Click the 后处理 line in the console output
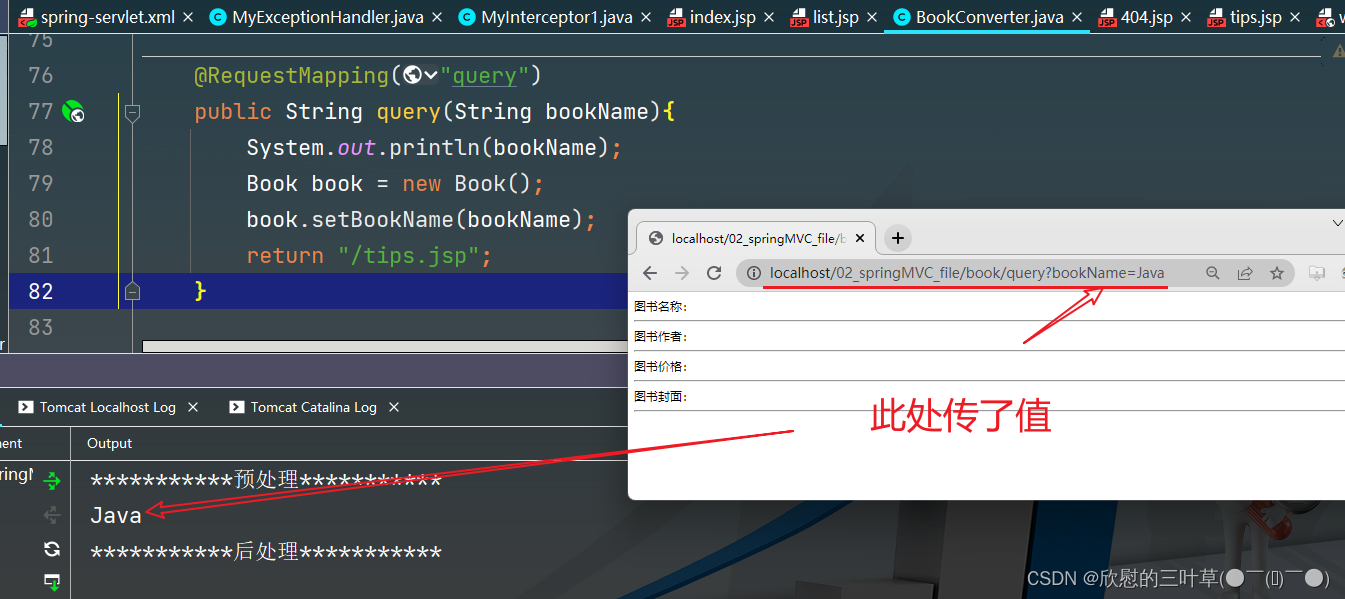The width and height of the screenshot is (1345, 599). [266, 553]
